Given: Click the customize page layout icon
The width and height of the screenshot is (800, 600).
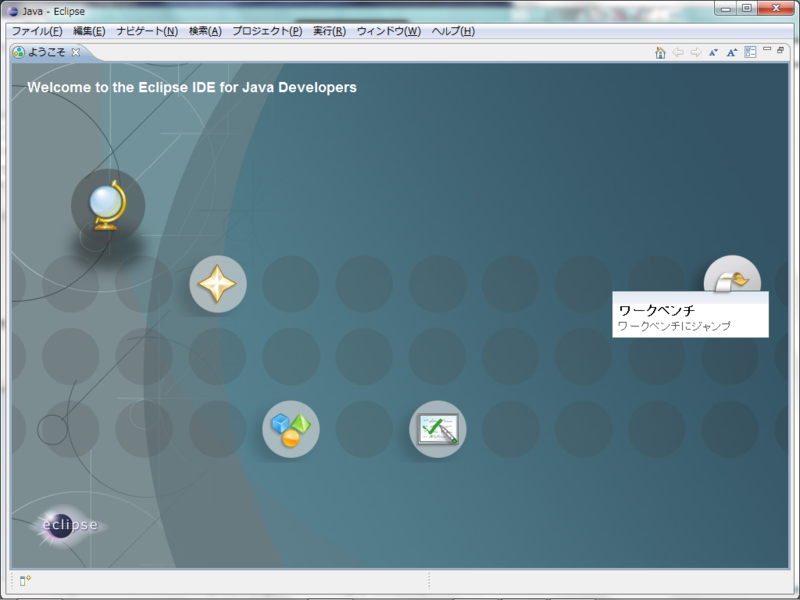Looking at the screenshot, I should (x=750, y=52).
